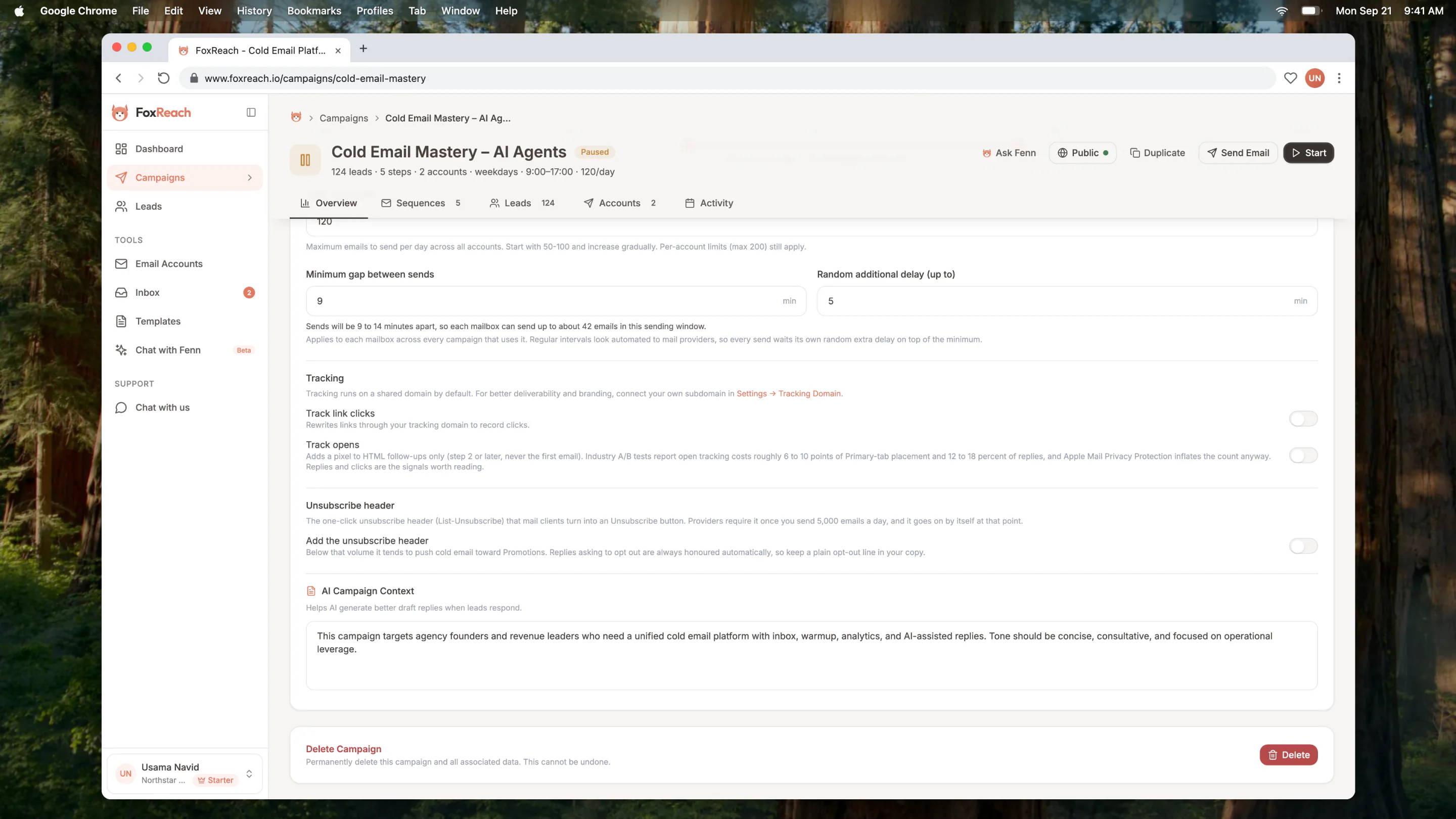Open the Leads 124 tab
The image size is (1456, 819).
(522, 203)
